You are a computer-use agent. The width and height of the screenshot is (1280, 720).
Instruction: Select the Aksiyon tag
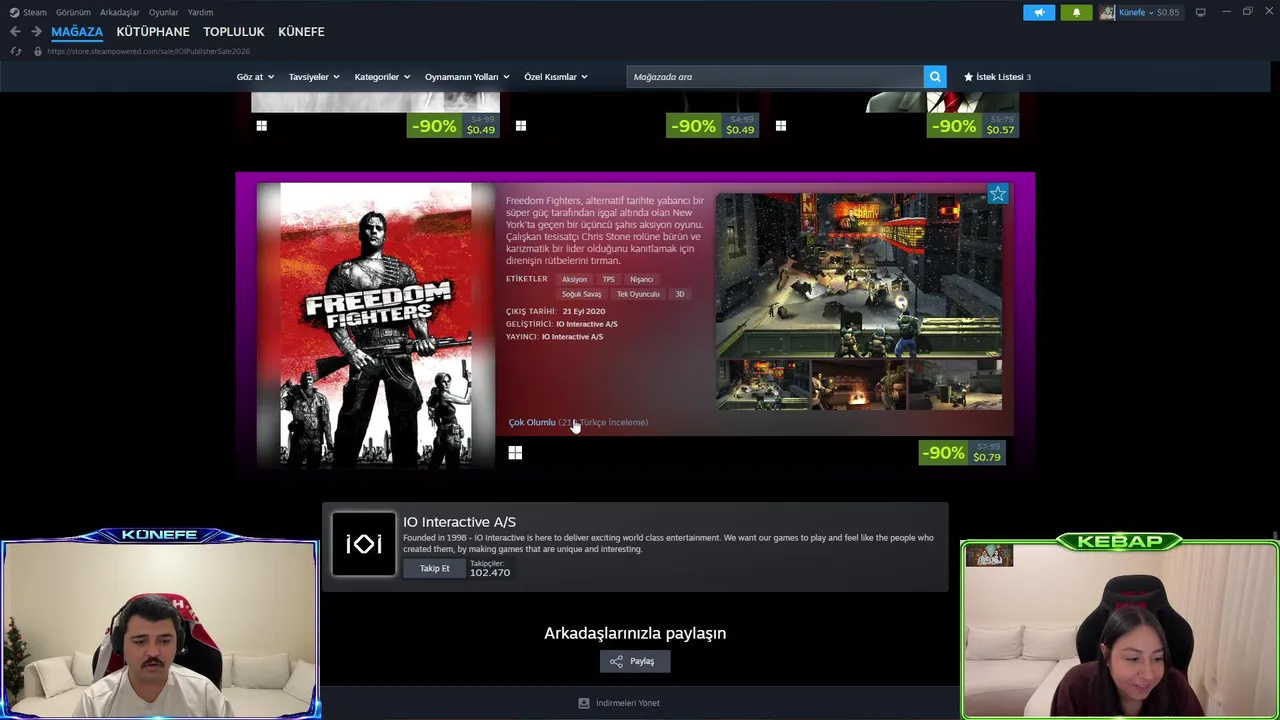pyautogui.click(x=574, y=280)
